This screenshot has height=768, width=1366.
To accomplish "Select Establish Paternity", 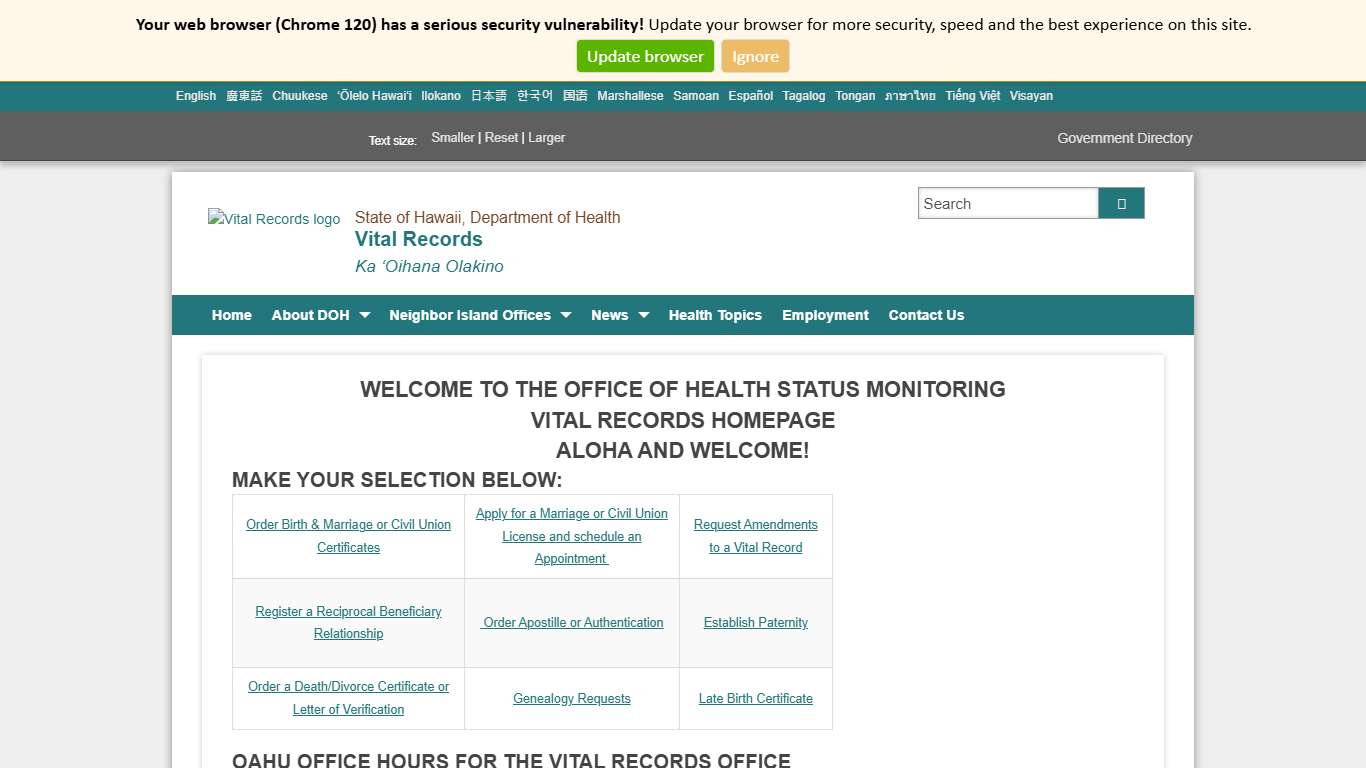I will click(755, 622).
